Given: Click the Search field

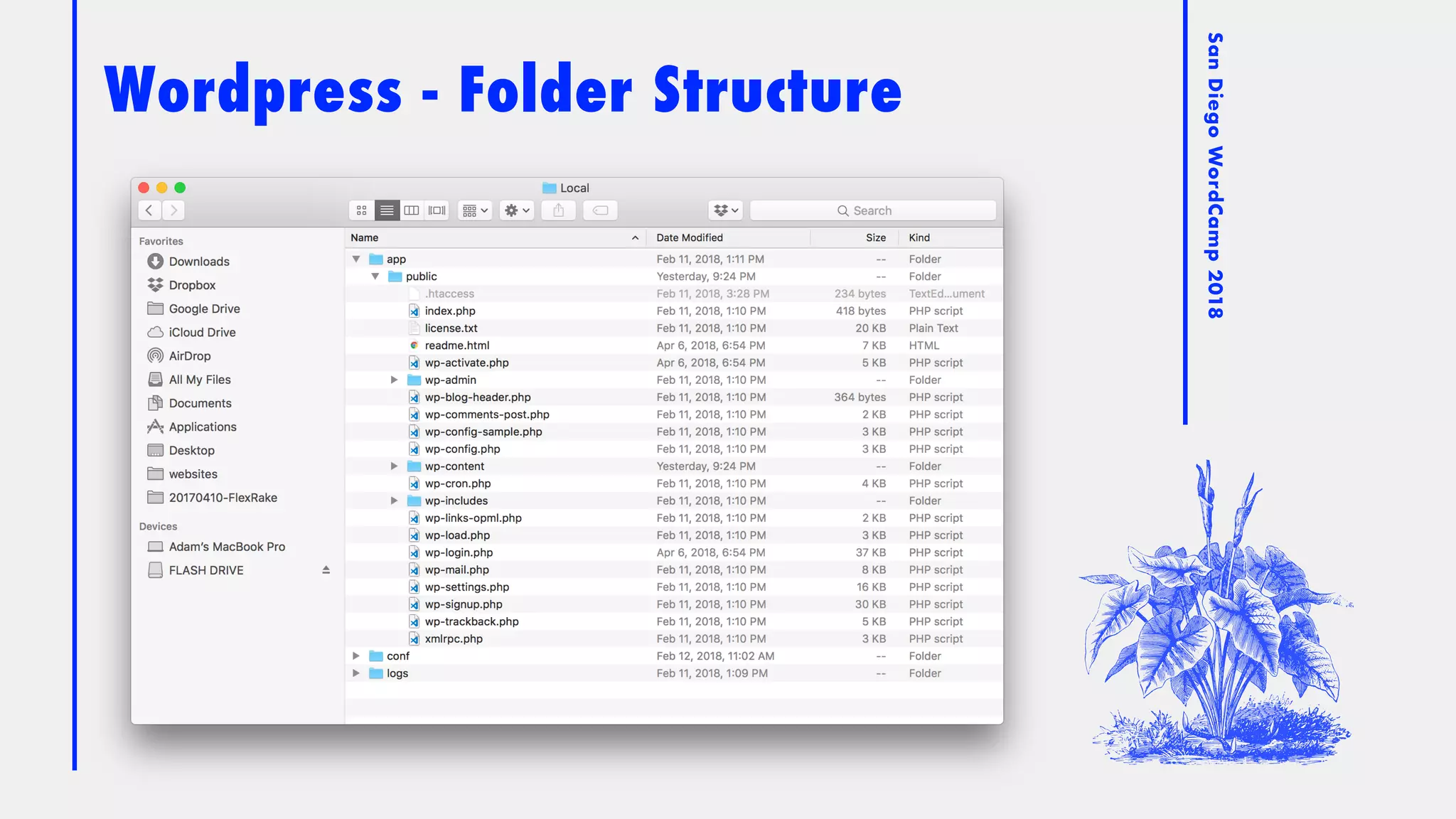Looking at the screenshot, I should tap(873, 210).
